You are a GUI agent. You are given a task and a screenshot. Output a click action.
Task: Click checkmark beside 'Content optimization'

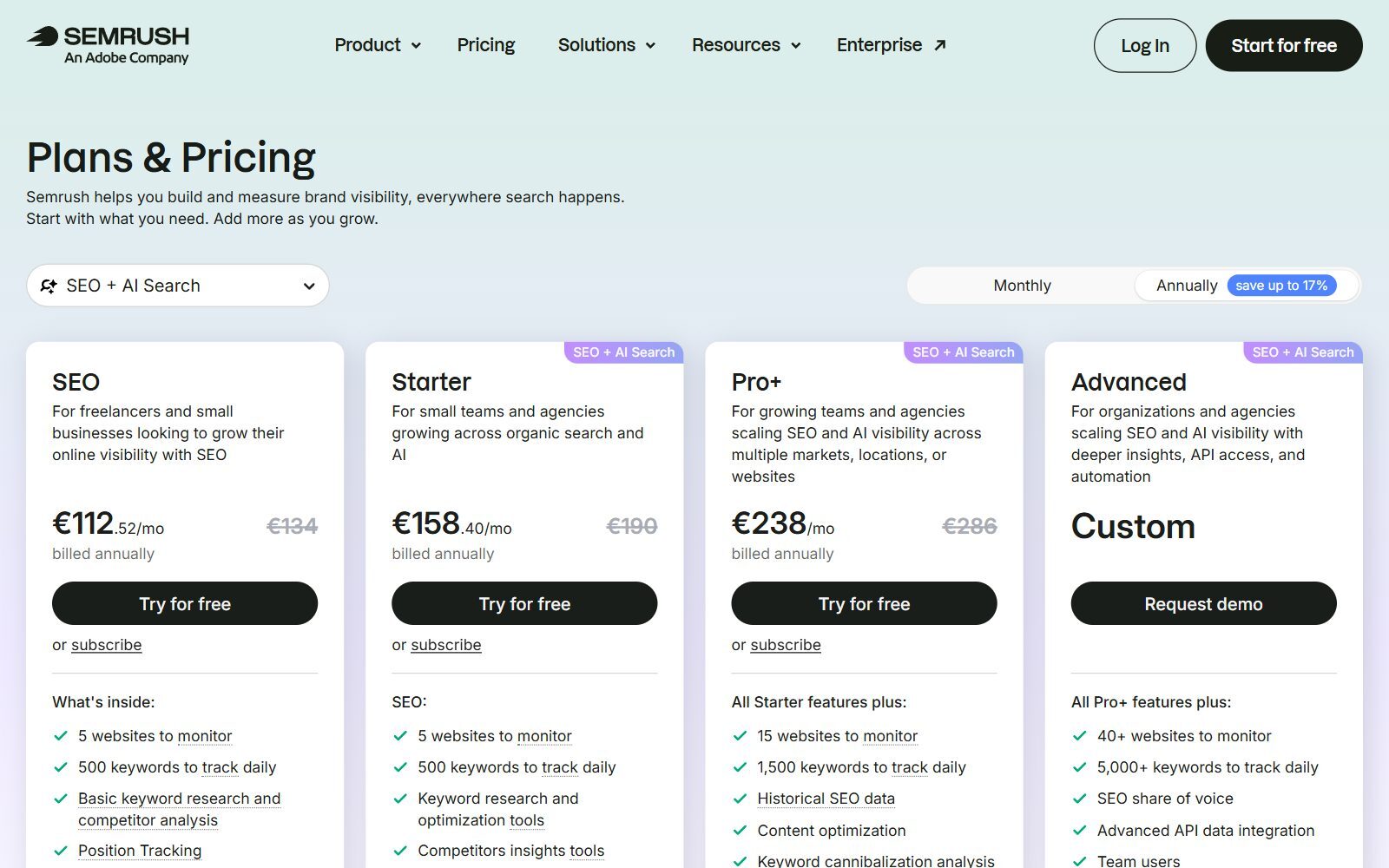pyautogui.click(x=740, y=831)
